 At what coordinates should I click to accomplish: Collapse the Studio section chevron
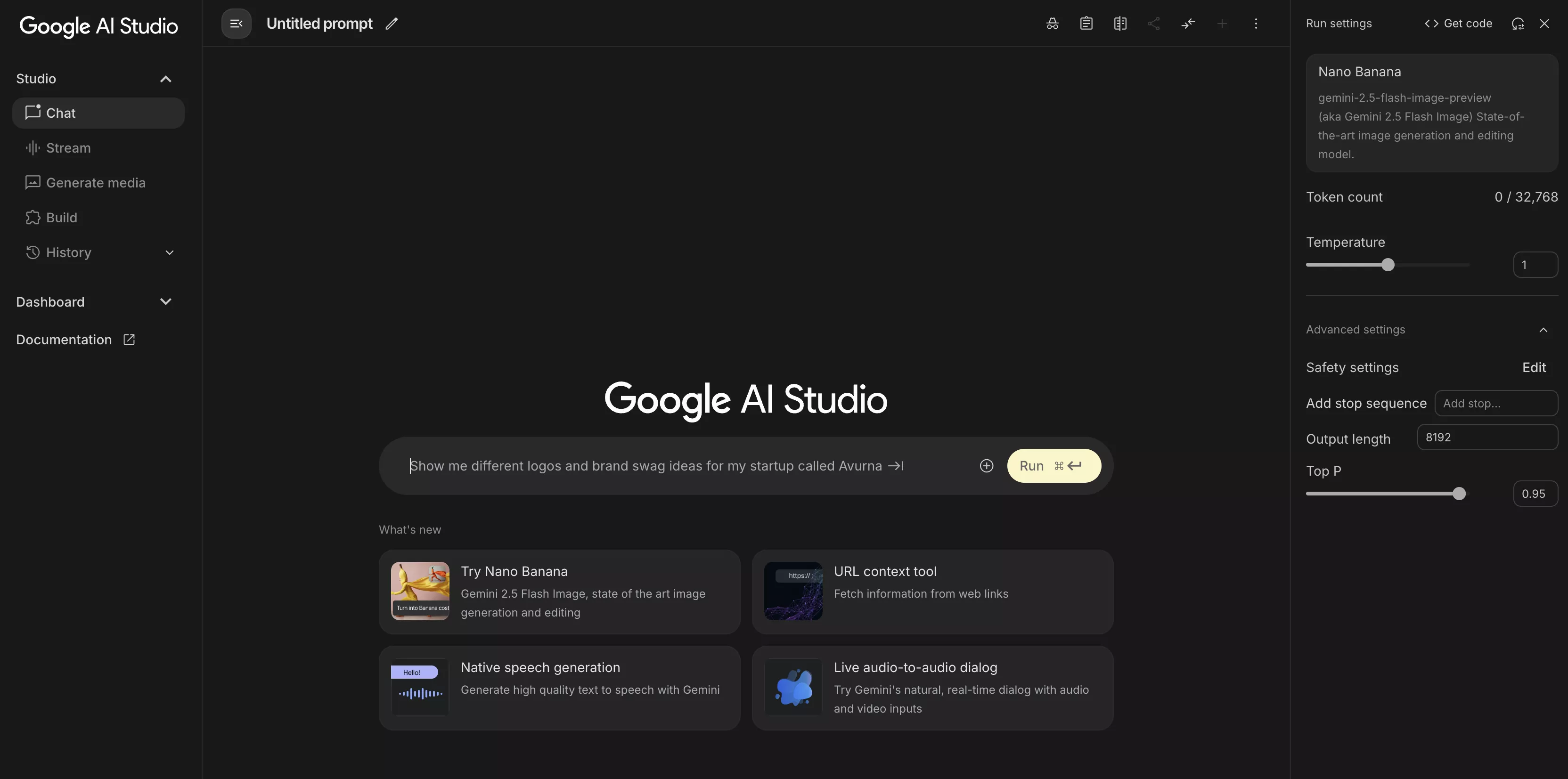point(165,79)
